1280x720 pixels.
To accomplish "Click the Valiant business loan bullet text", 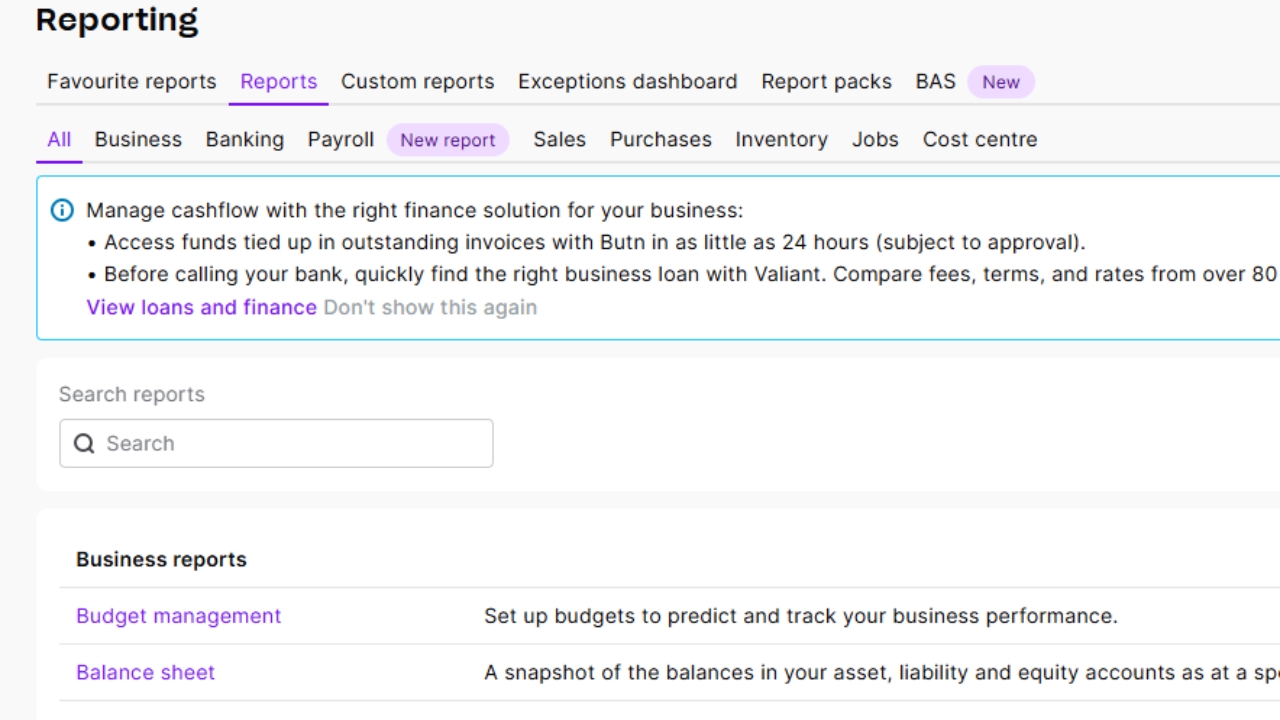I will click(691, 274).
